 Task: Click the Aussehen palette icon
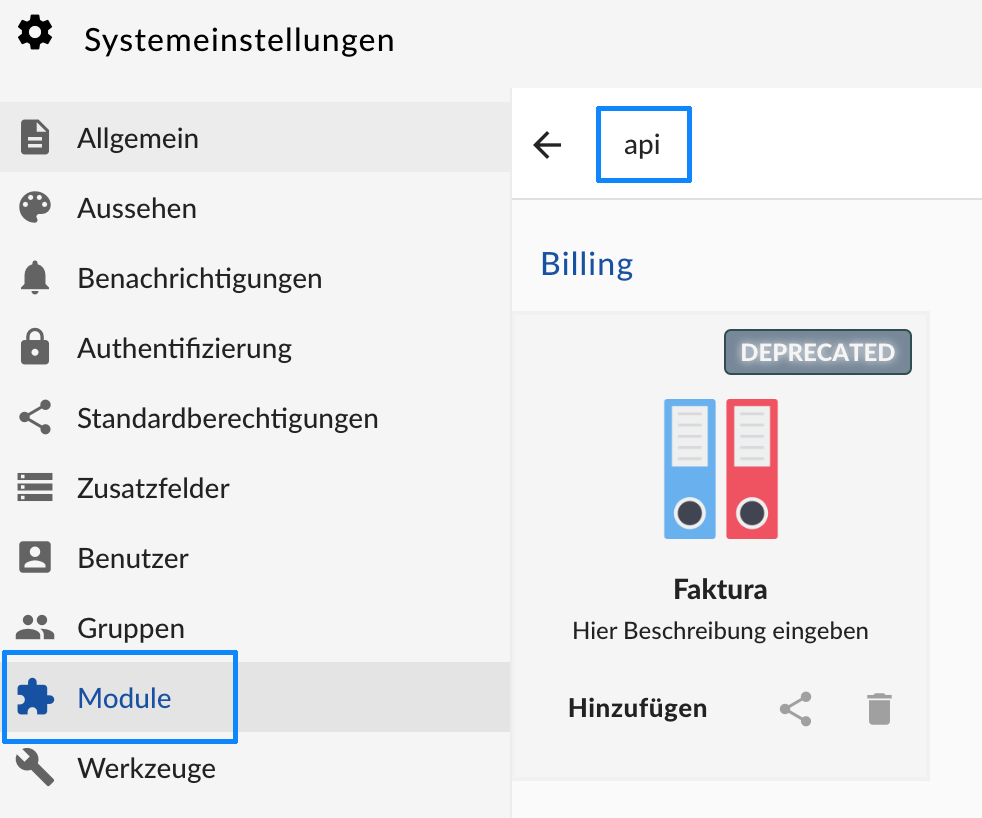[x=35, y=208]
